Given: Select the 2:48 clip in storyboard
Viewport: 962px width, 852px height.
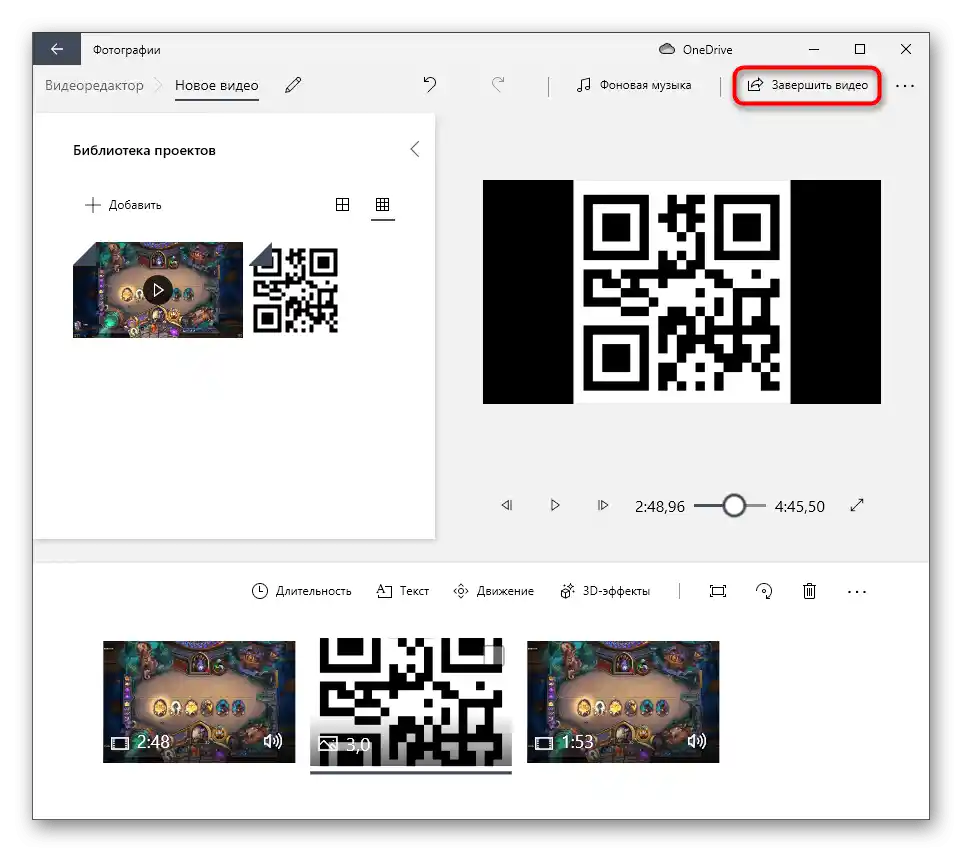Looking at the screenshot, I should pos(199,702).
